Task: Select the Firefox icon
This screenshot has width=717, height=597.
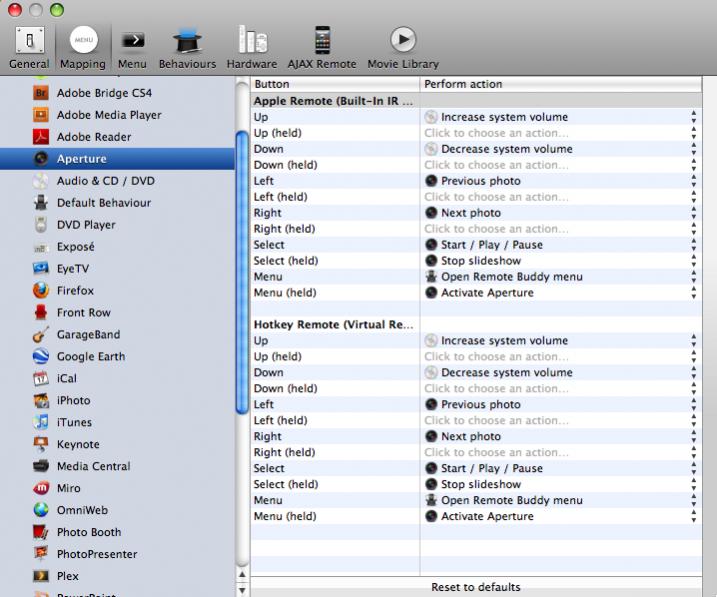Action: tap(41, 290)
